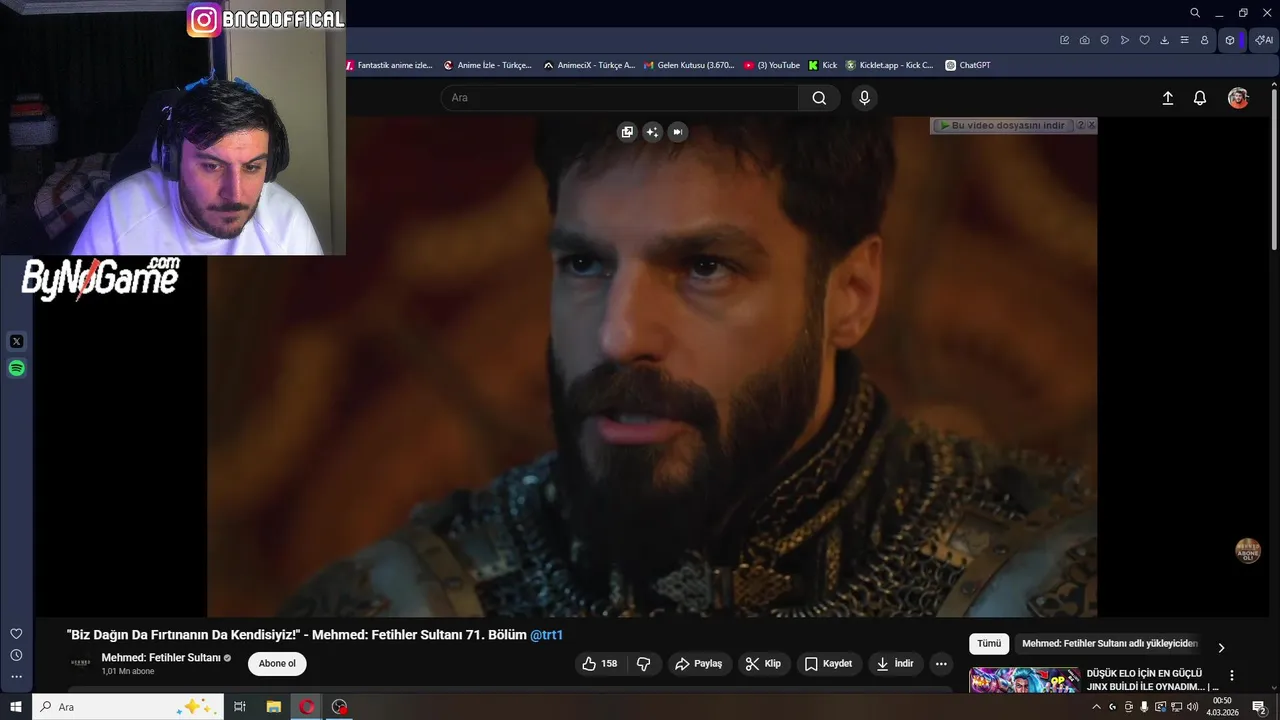Open Spotify in Opera sidebar
The height and width of the screenshot is (720, 1280).
click(x=16, y=369)
